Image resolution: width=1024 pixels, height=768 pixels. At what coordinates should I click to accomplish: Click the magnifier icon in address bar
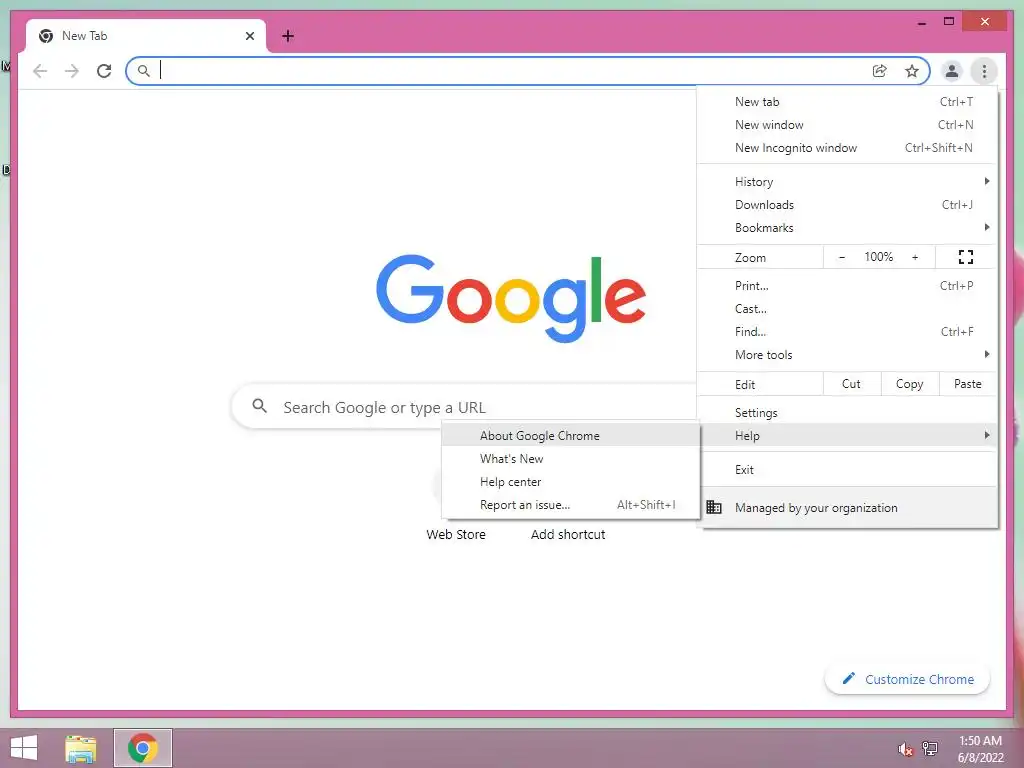pos(144,71)
